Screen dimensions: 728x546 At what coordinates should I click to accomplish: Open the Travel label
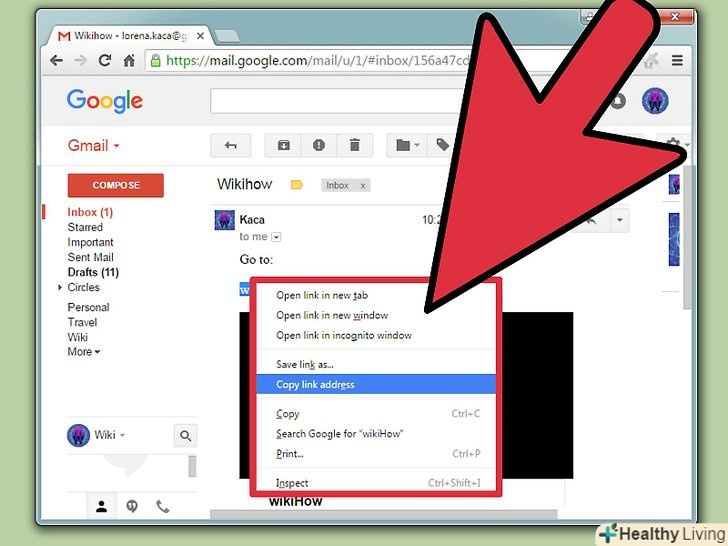click(x=83, y=322)
